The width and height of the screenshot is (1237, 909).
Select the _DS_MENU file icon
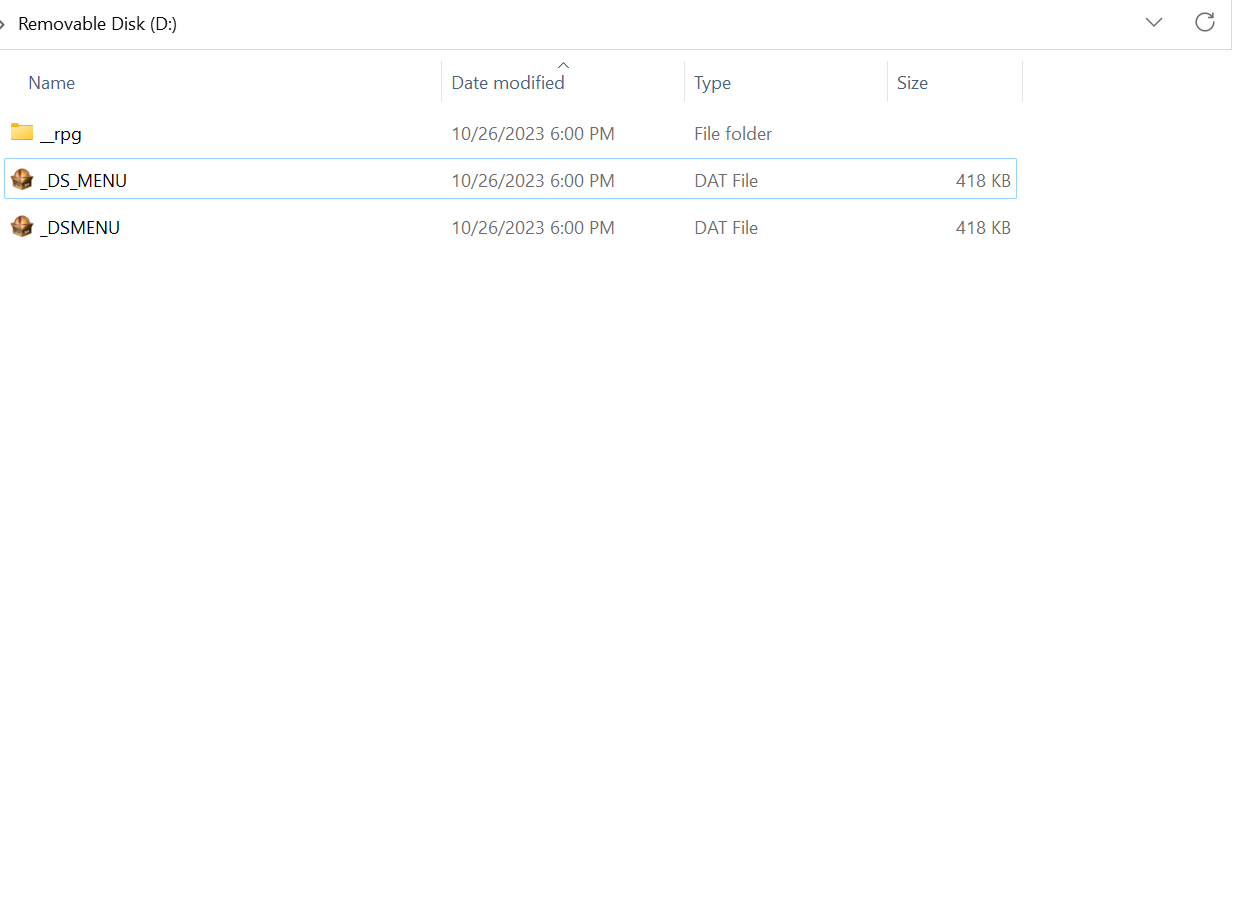(22, 180)
